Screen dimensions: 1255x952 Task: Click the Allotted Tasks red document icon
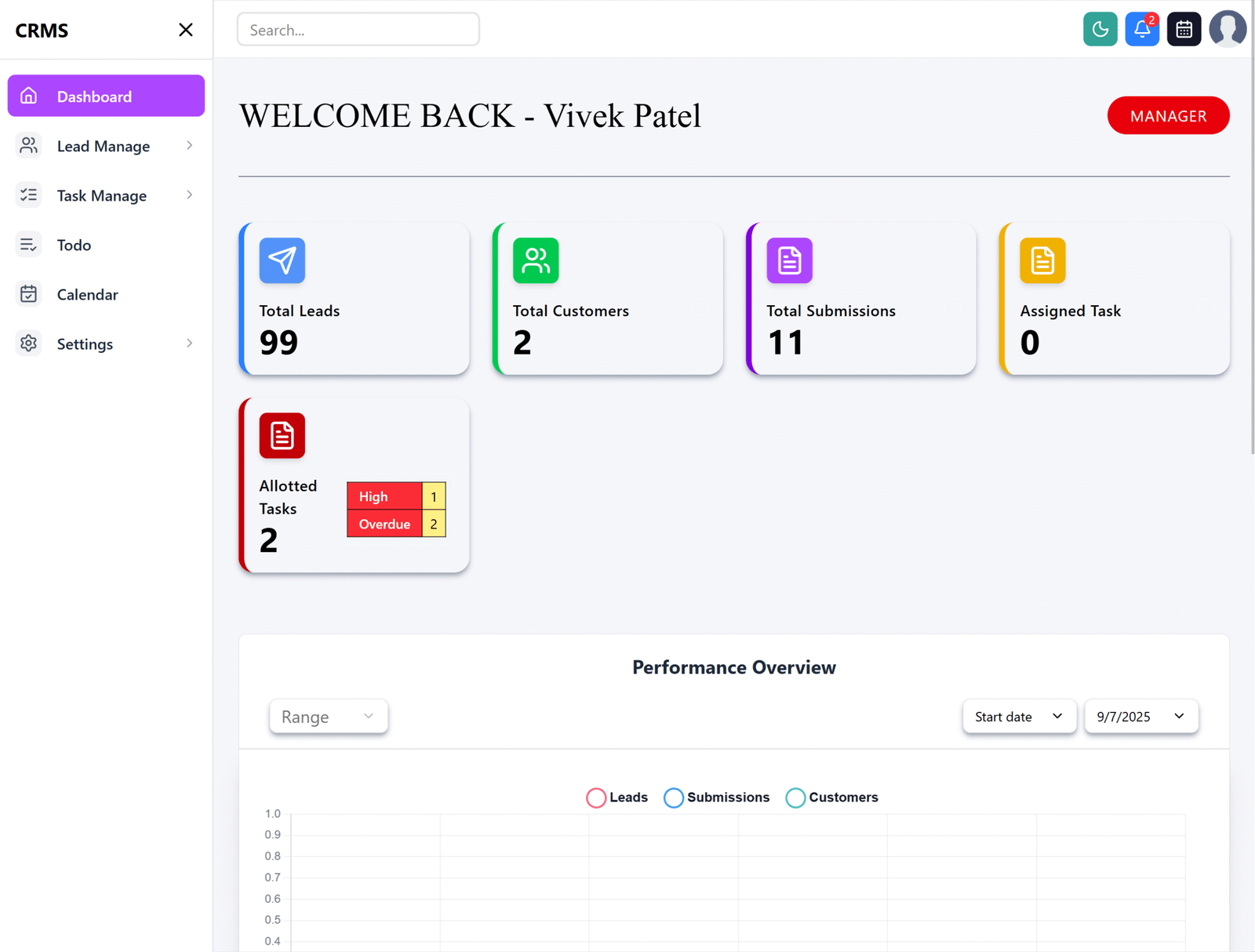tap(282, 435)
